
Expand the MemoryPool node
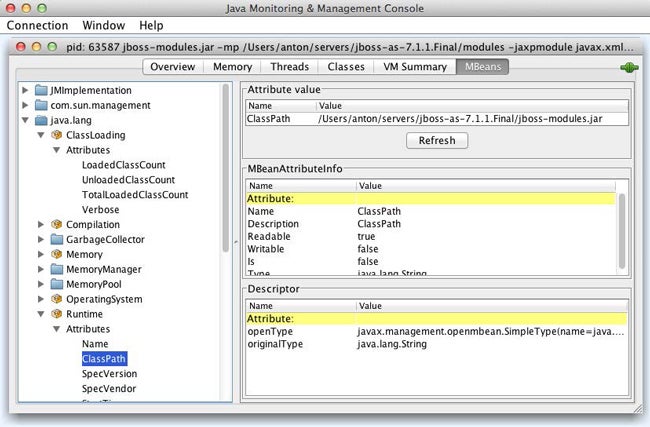pyautogui.click(x=41, y=284)
